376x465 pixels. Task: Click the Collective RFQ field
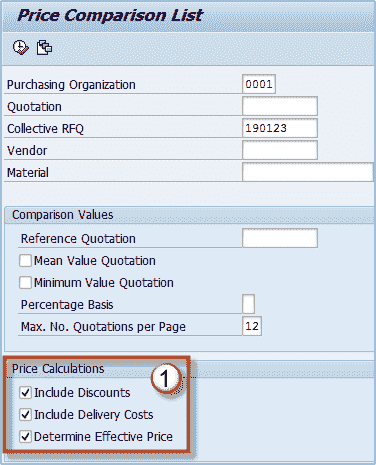point(280,128)
